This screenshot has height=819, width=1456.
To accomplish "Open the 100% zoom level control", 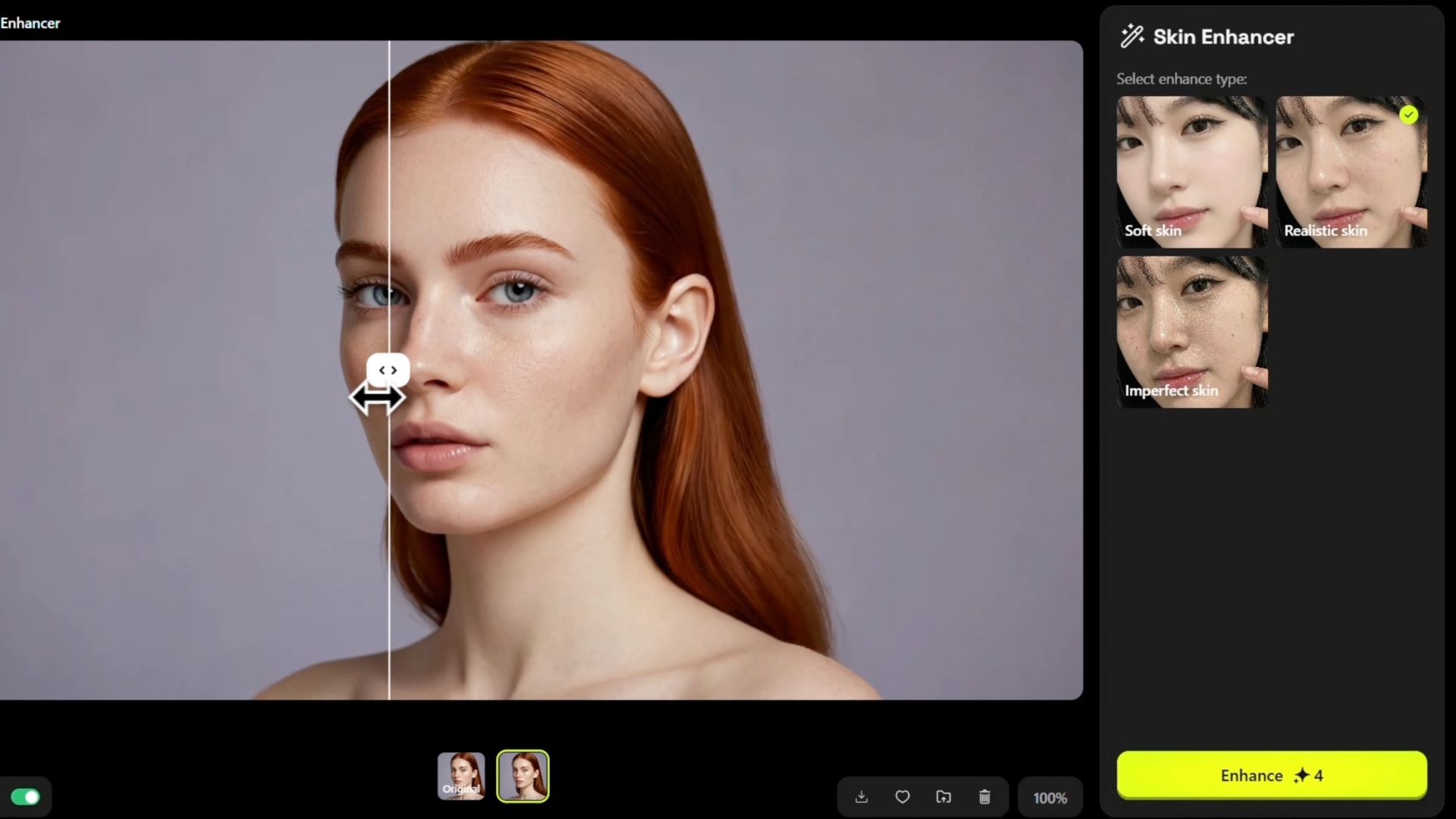I will [x=1050, y=798].
